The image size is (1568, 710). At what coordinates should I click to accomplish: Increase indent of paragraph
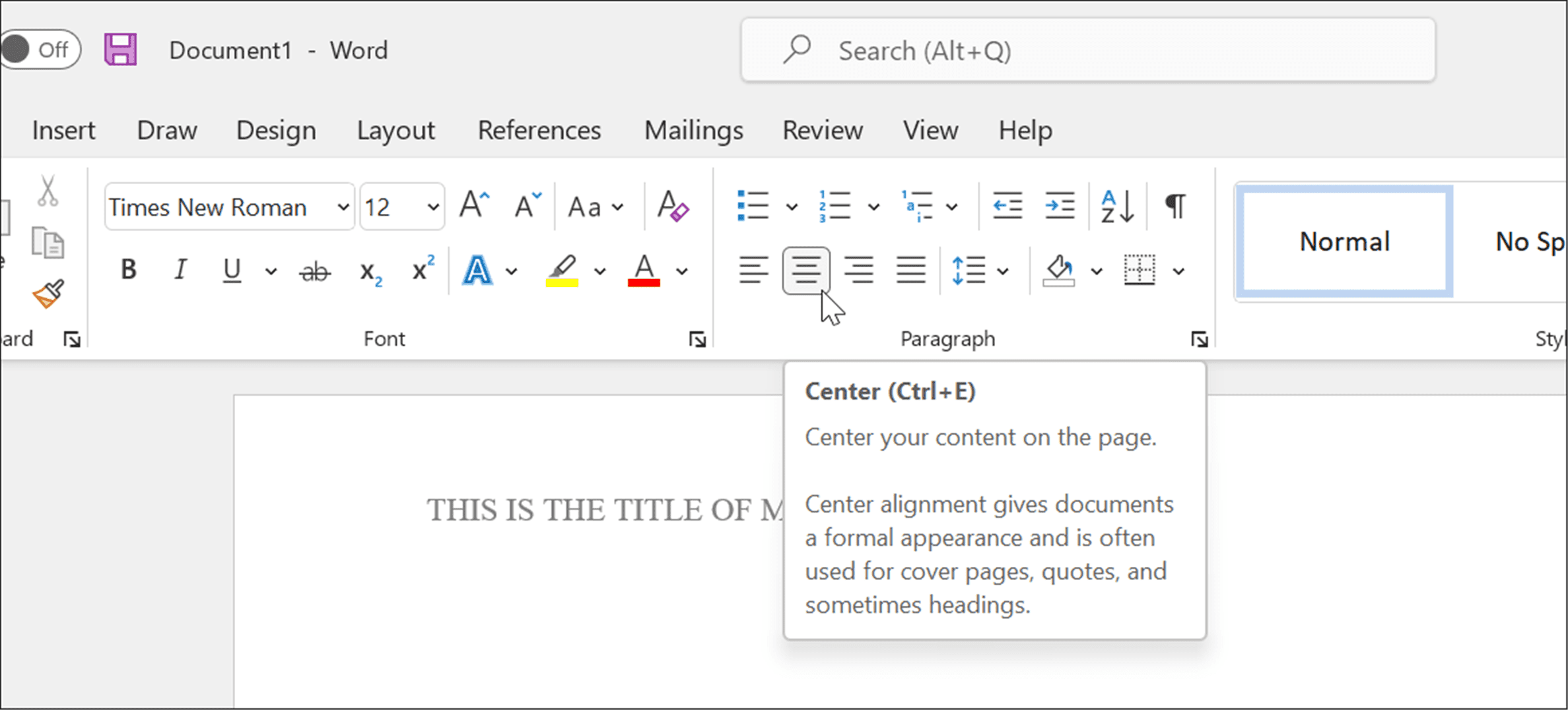tap(1059, 205)
